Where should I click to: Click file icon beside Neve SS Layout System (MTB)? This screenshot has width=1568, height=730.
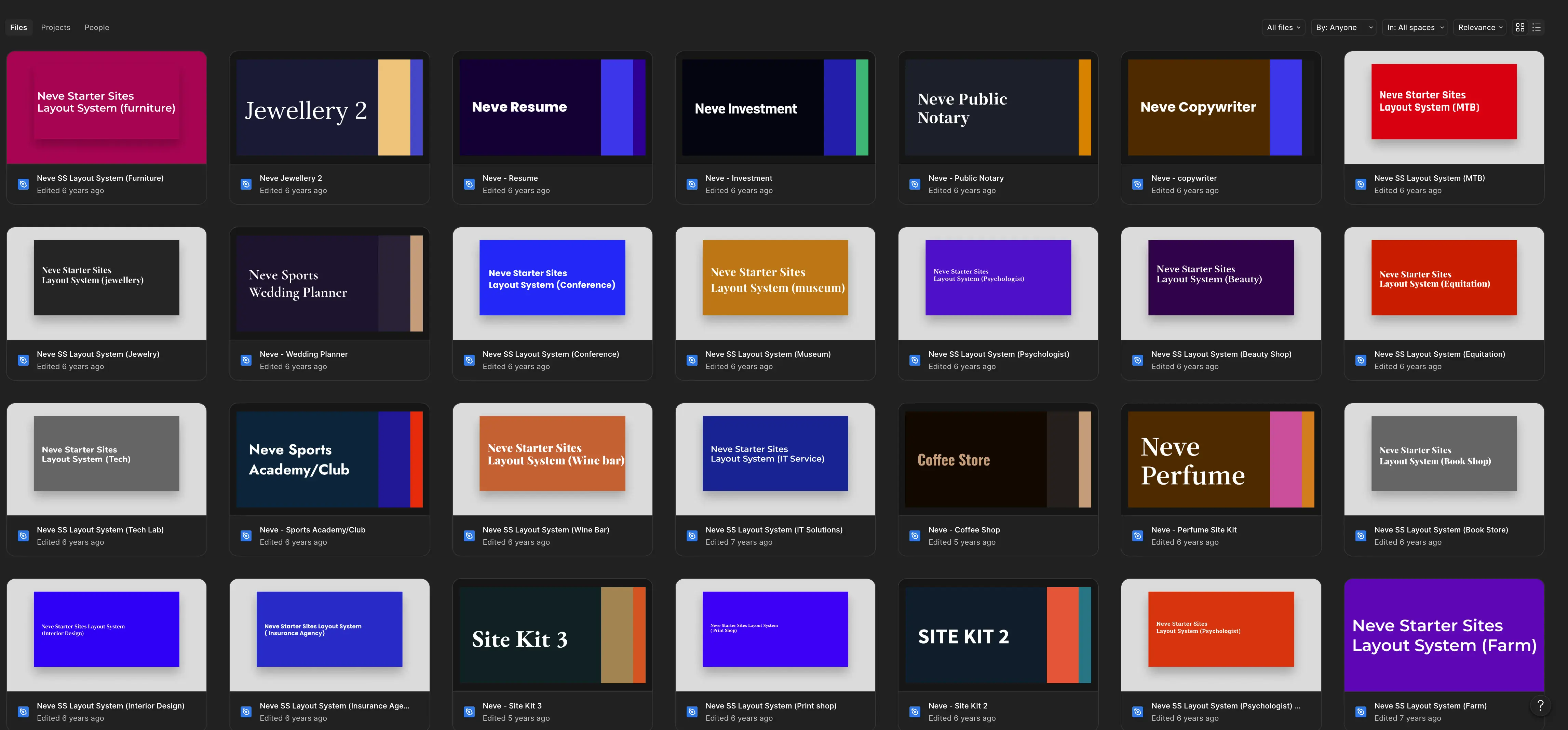[1361, 184]
